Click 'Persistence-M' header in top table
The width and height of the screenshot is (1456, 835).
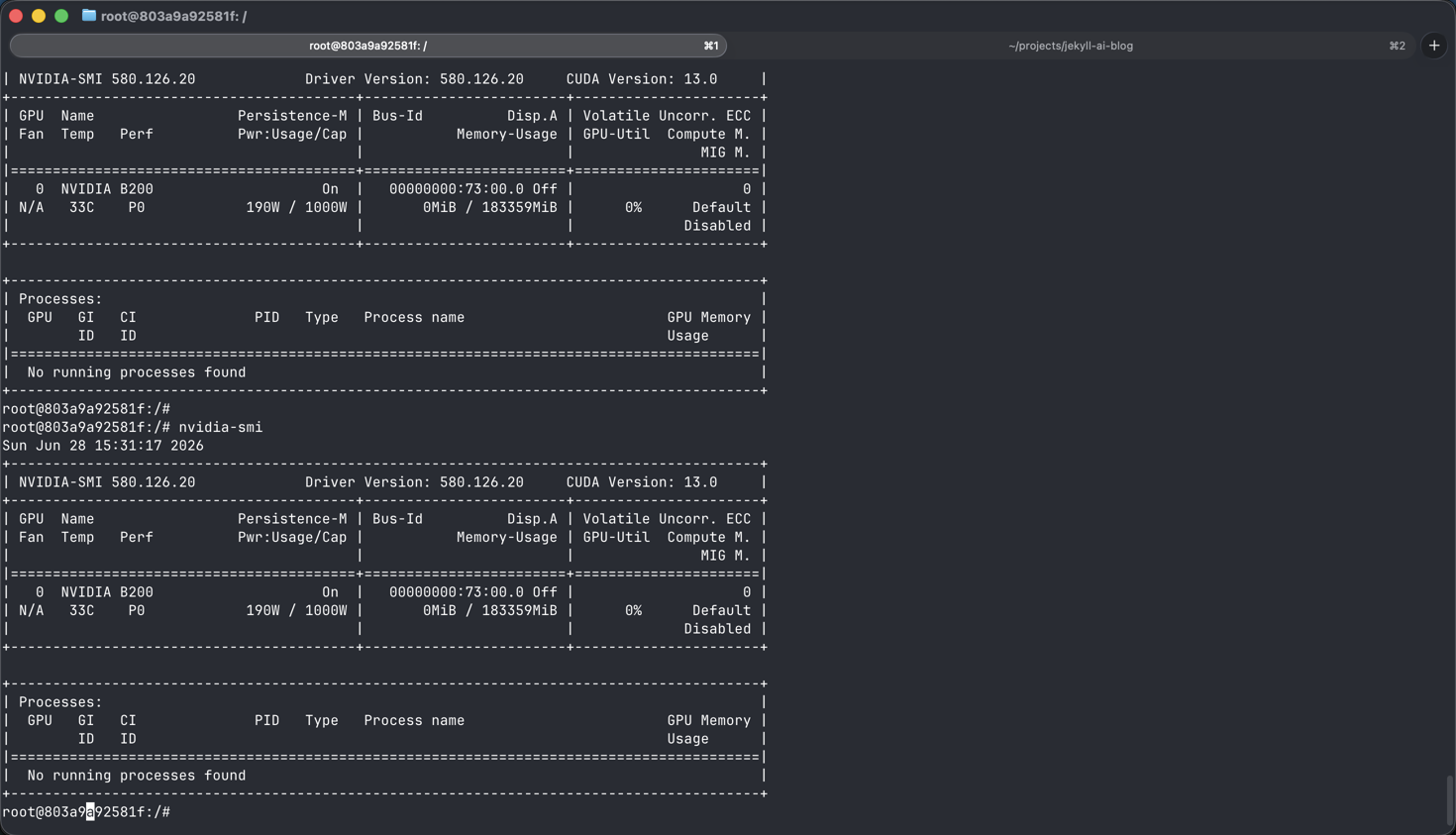click(x=292, y=116)
